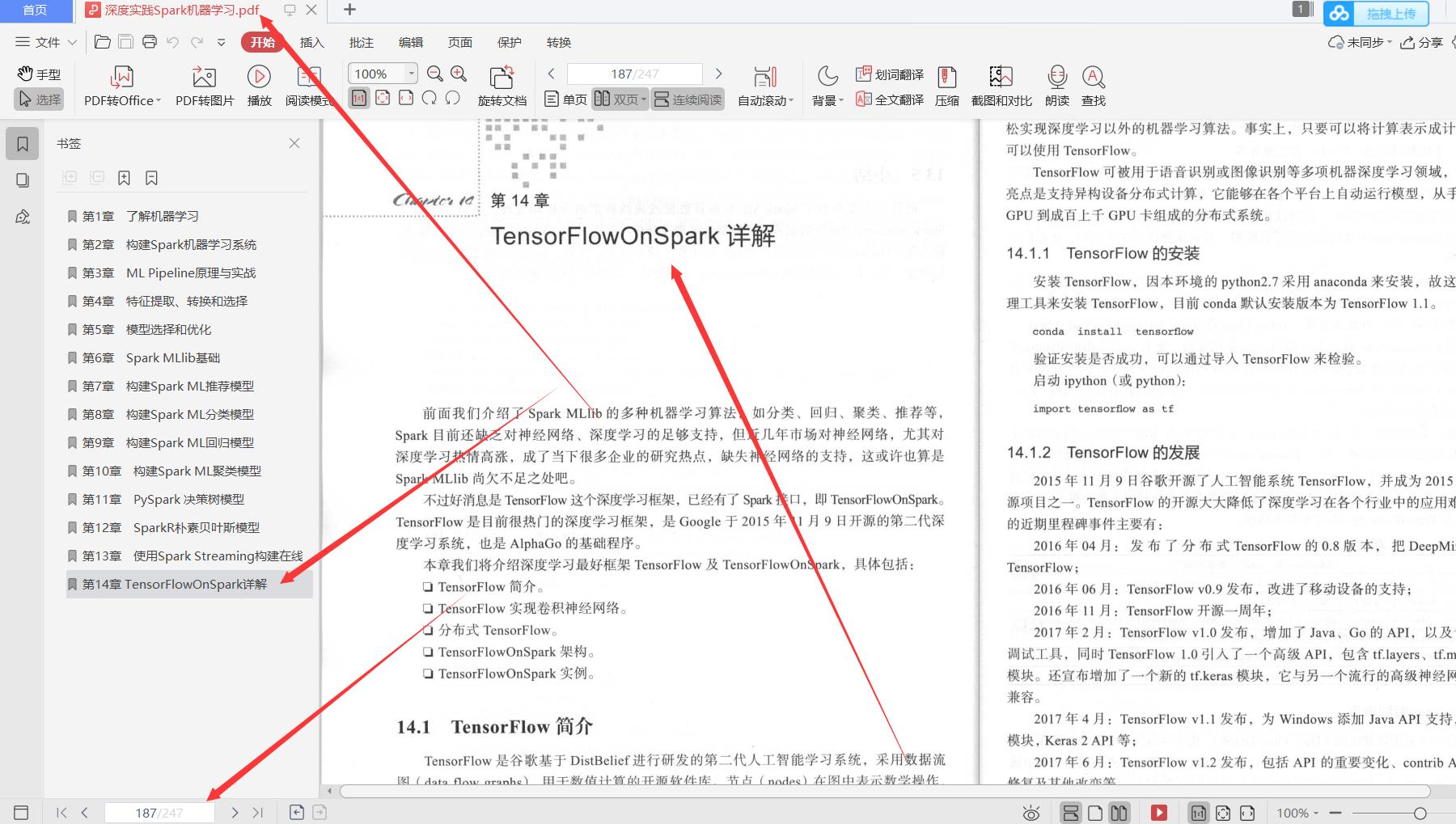Add a new tab with plus button
The width and height of the screenshot is (1456, 824).
[349, 10]
